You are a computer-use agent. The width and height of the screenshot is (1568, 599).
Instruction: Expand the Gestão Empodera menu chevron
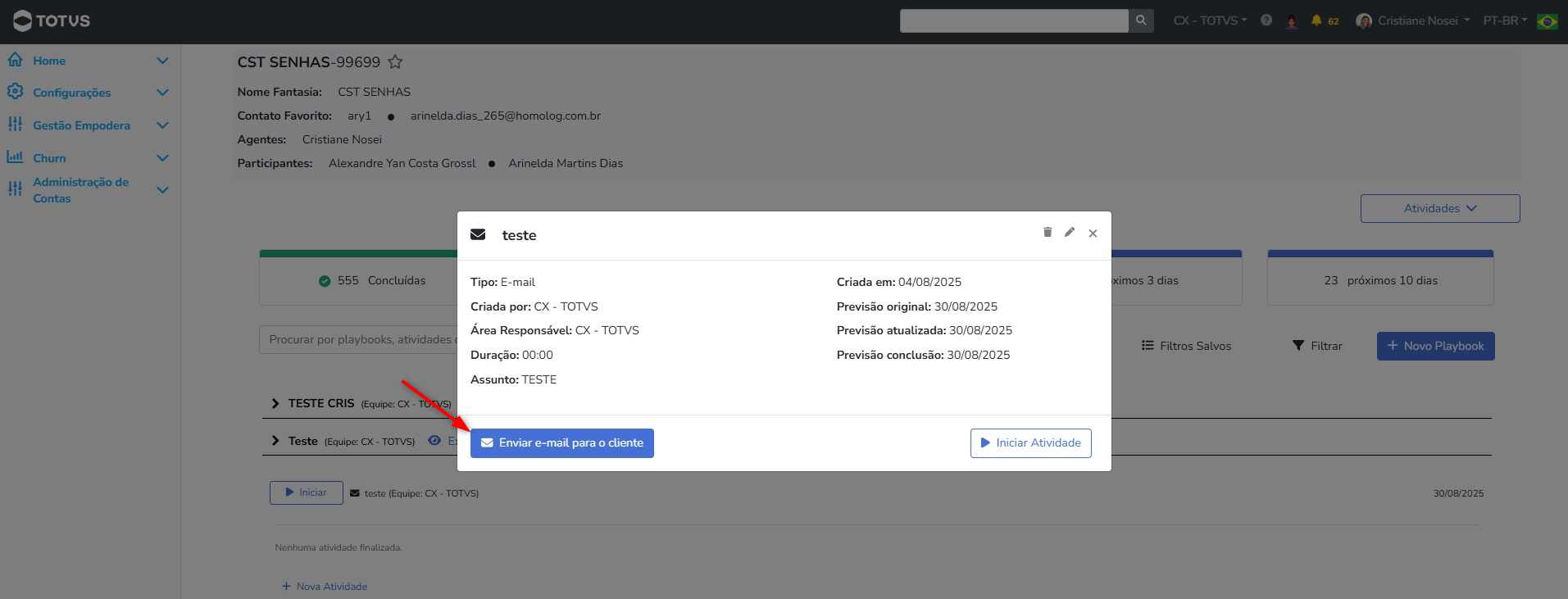click(162, 125)
